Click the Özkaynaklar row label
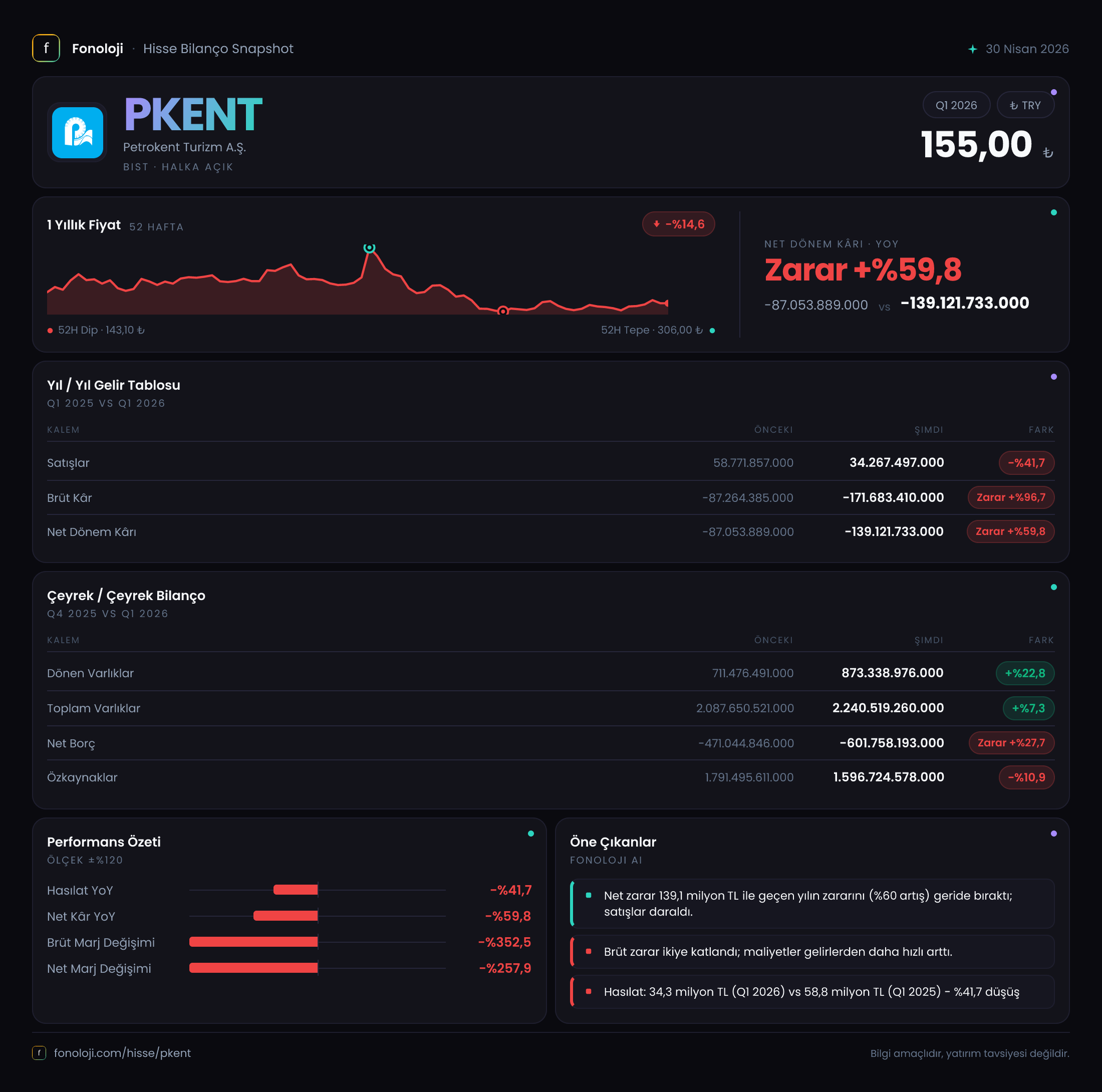This screenshot has width=1102, height=1092. [82, 777]
